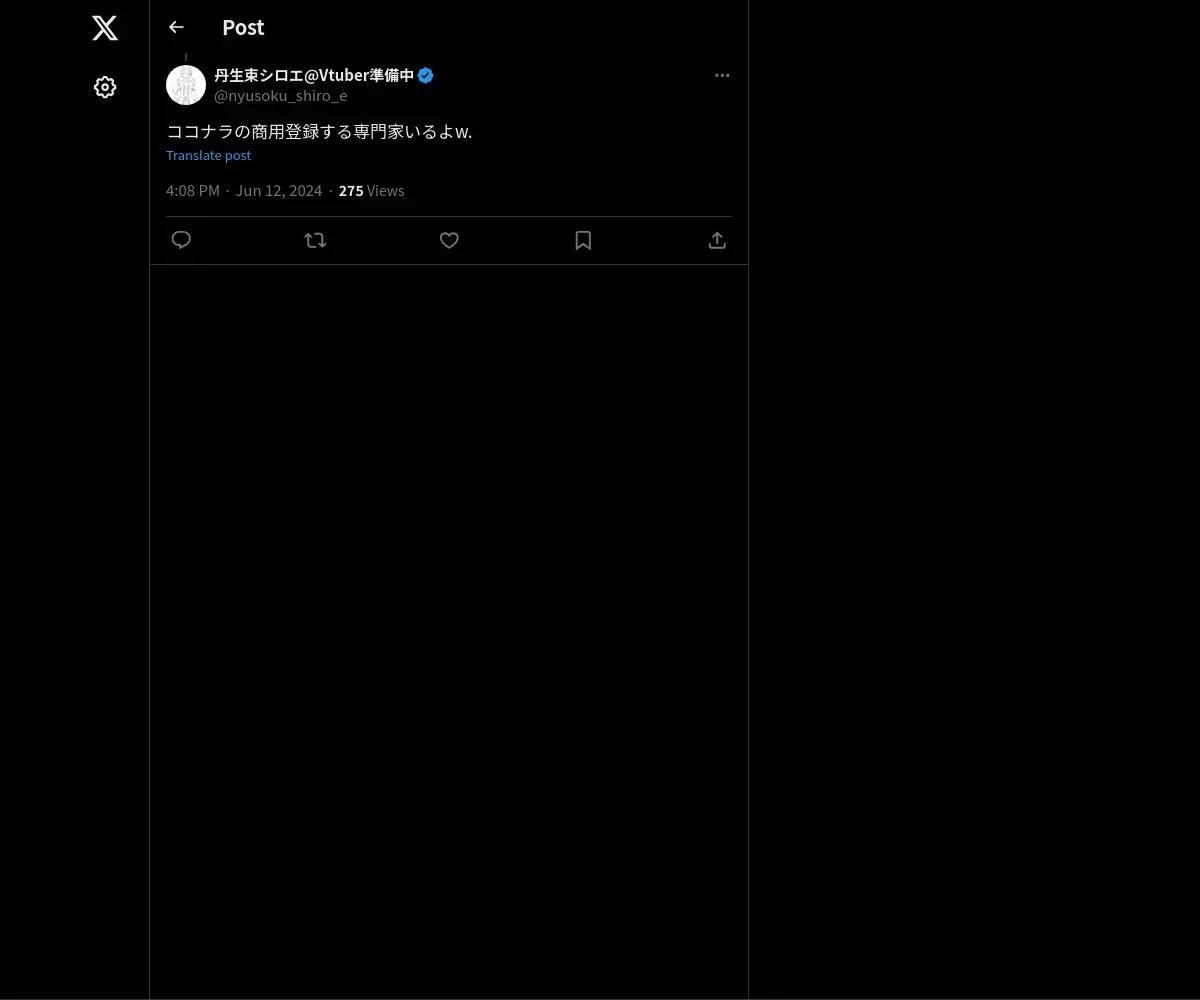Like the post with heart icon
The height and width of the screenshot is (1000, 1200).
pyautogui.click(x=449, y=240)
